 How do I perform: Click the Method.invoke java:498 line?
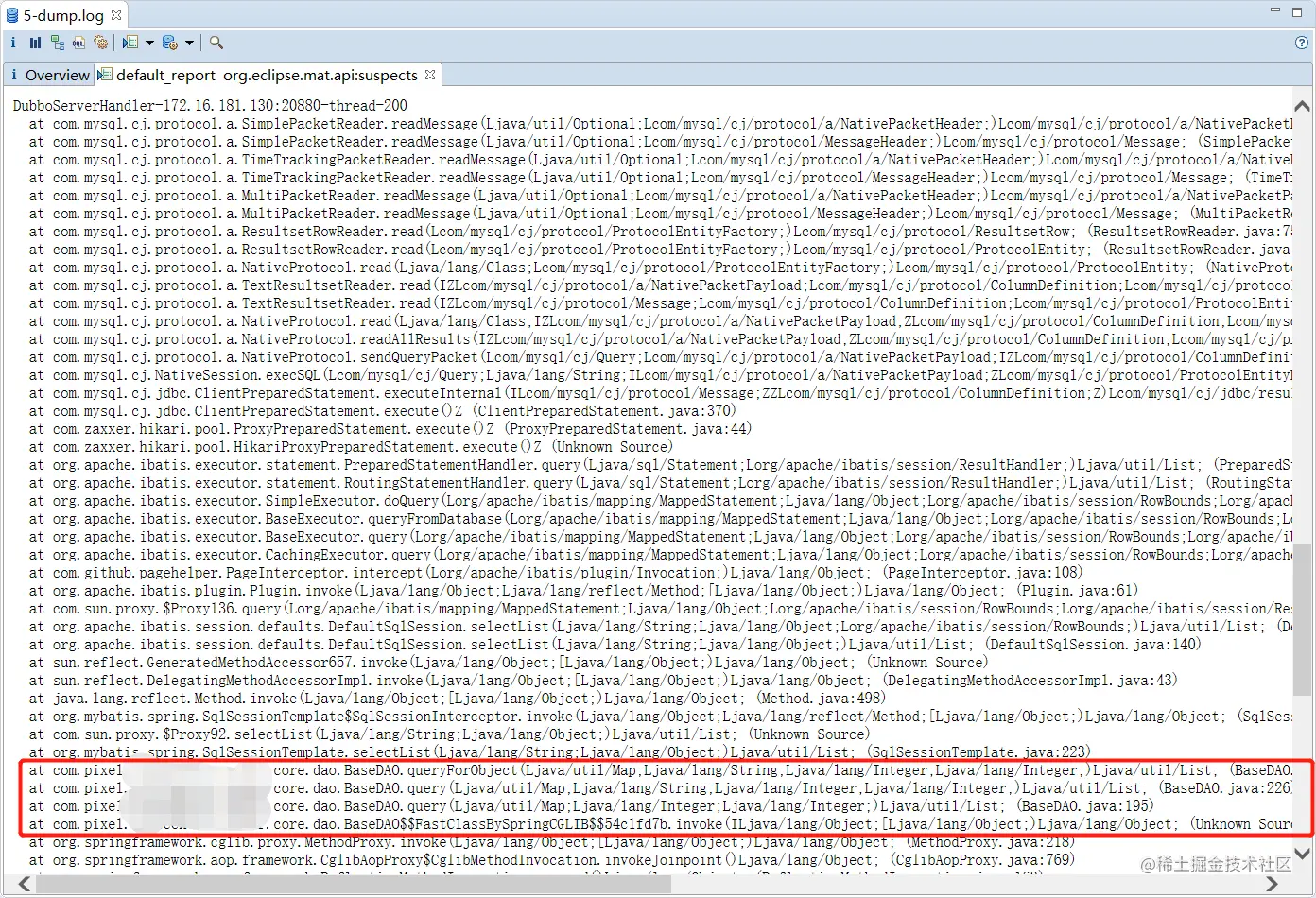pos(458,698)
